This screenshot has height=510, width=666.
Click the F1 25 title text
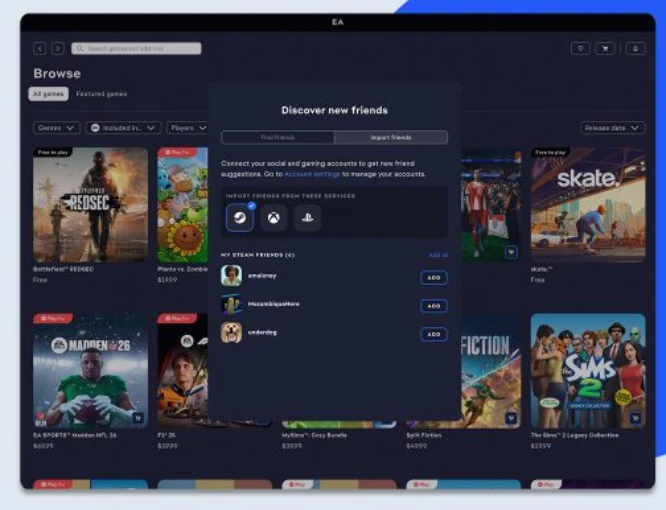pos(166,435)
